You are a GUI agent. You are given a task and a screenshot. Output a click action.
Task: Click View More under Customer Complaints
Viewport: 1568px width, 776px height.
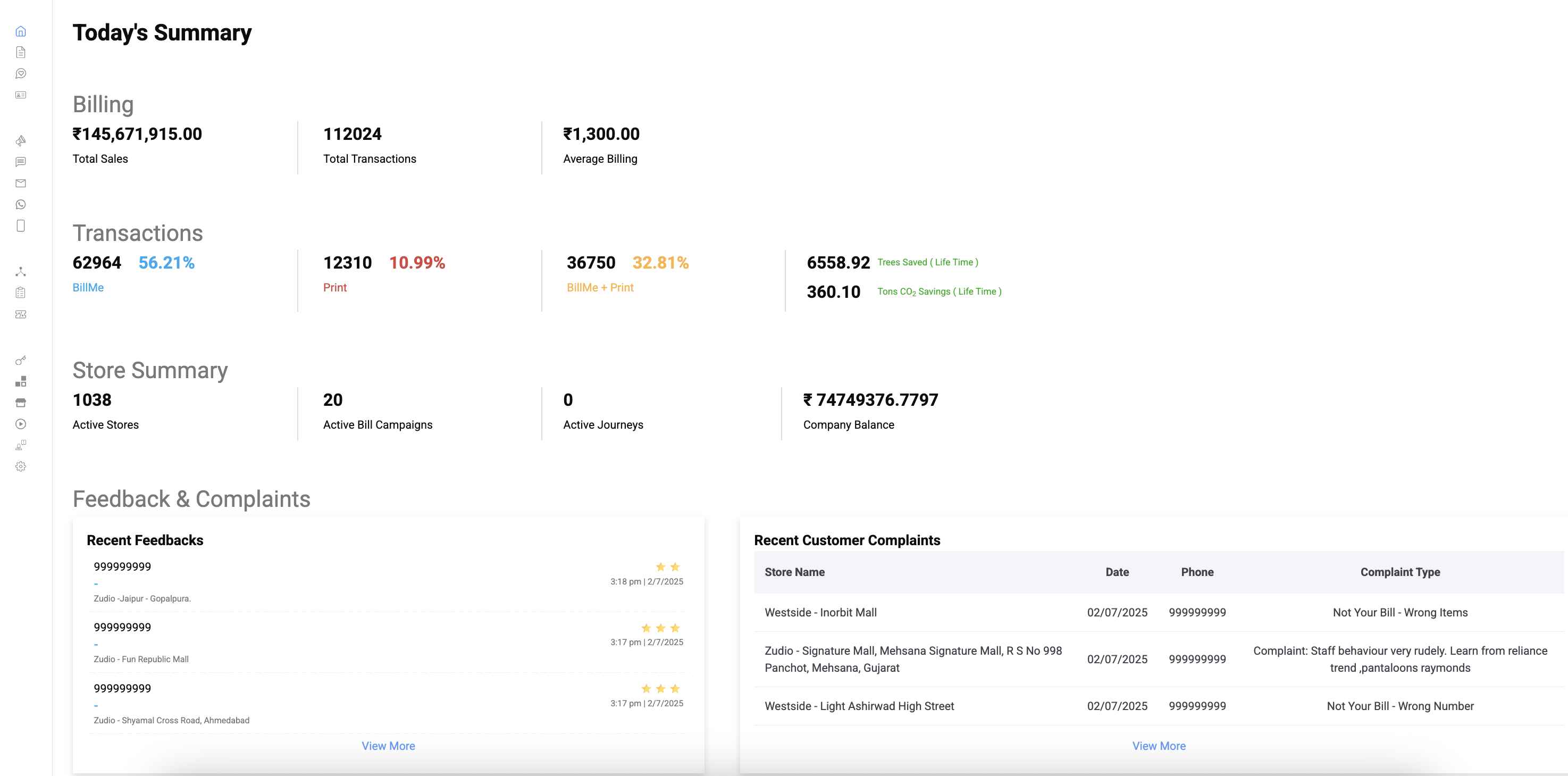click(1159, 746)
